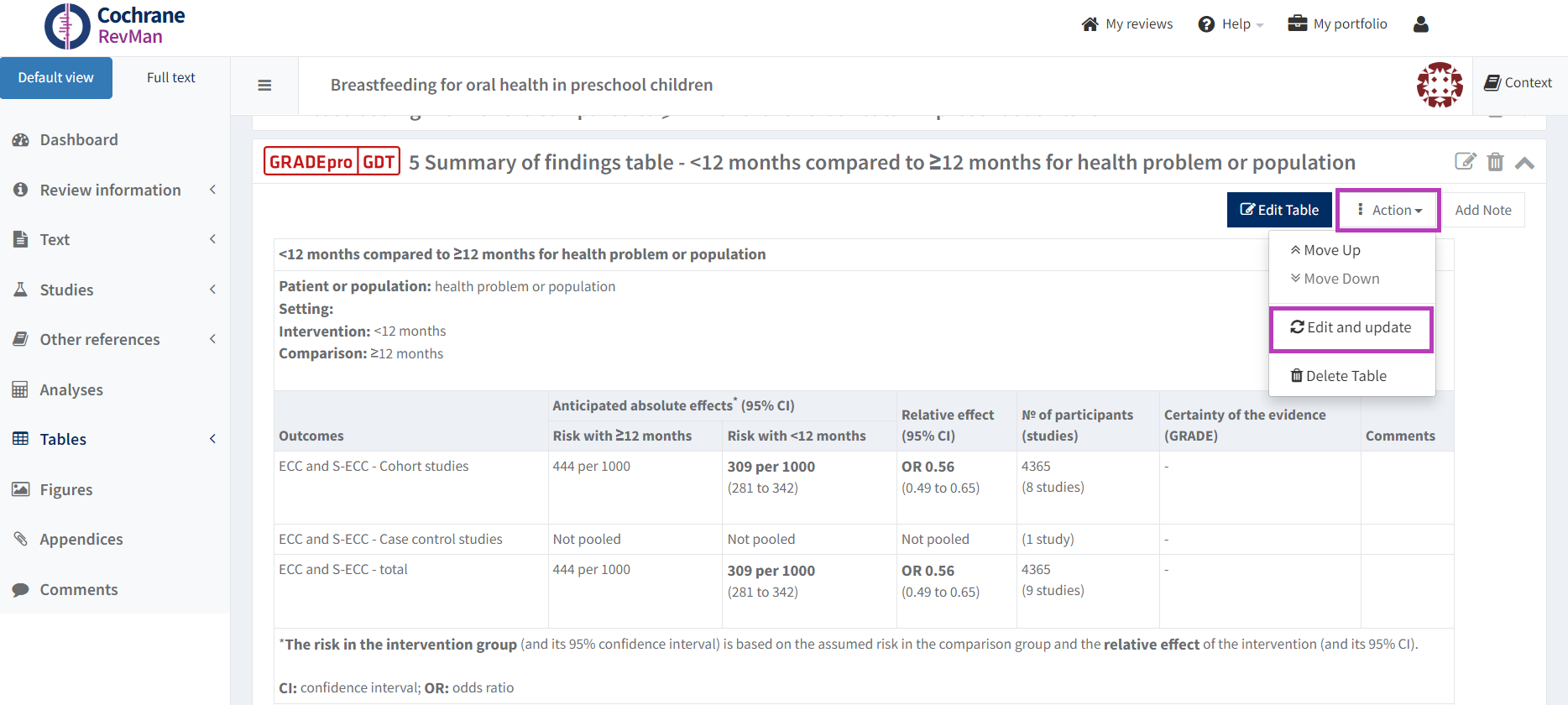Image resolution: width=1568 pixels, height=705 pixels.
Task: Select Edit and update menu option
Action: pos(1351,327)
